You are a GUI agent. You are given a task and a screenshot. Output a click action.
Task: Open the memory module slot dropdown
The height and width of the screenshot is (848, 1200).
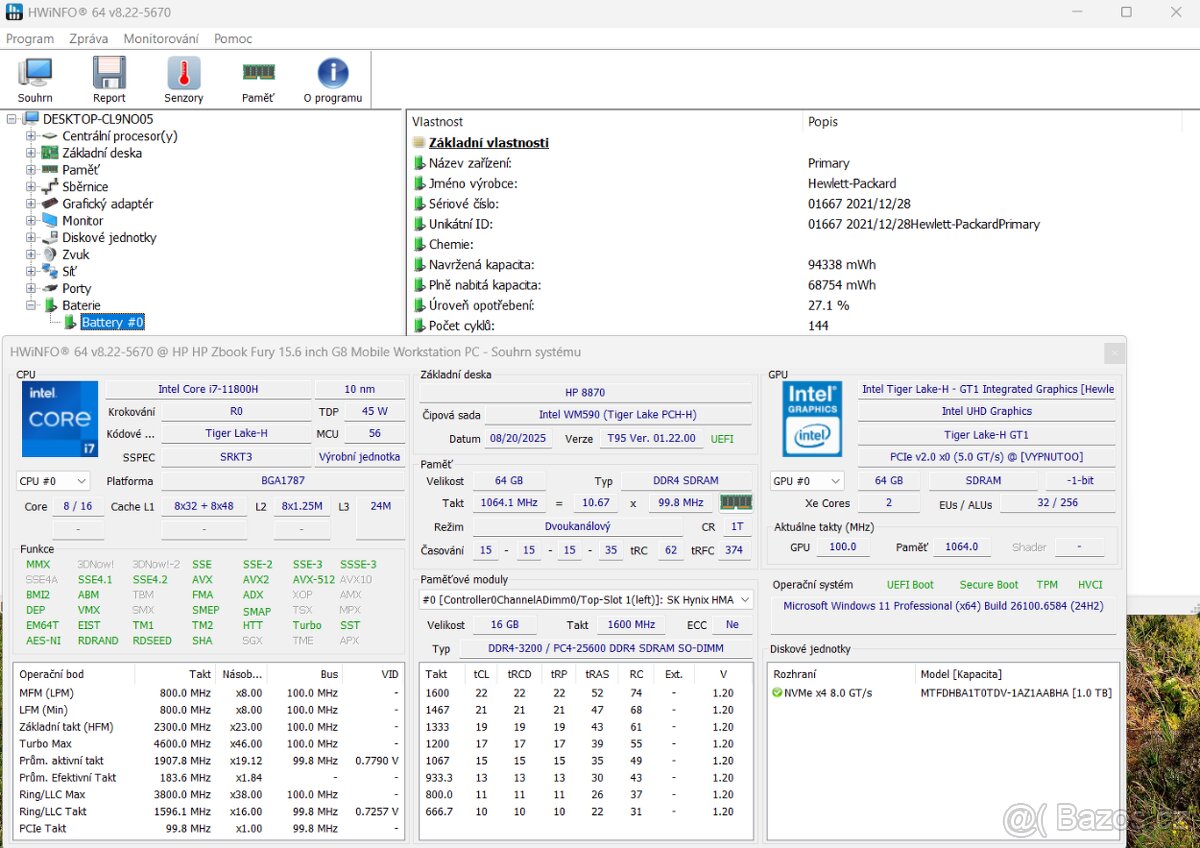[746, 599]
